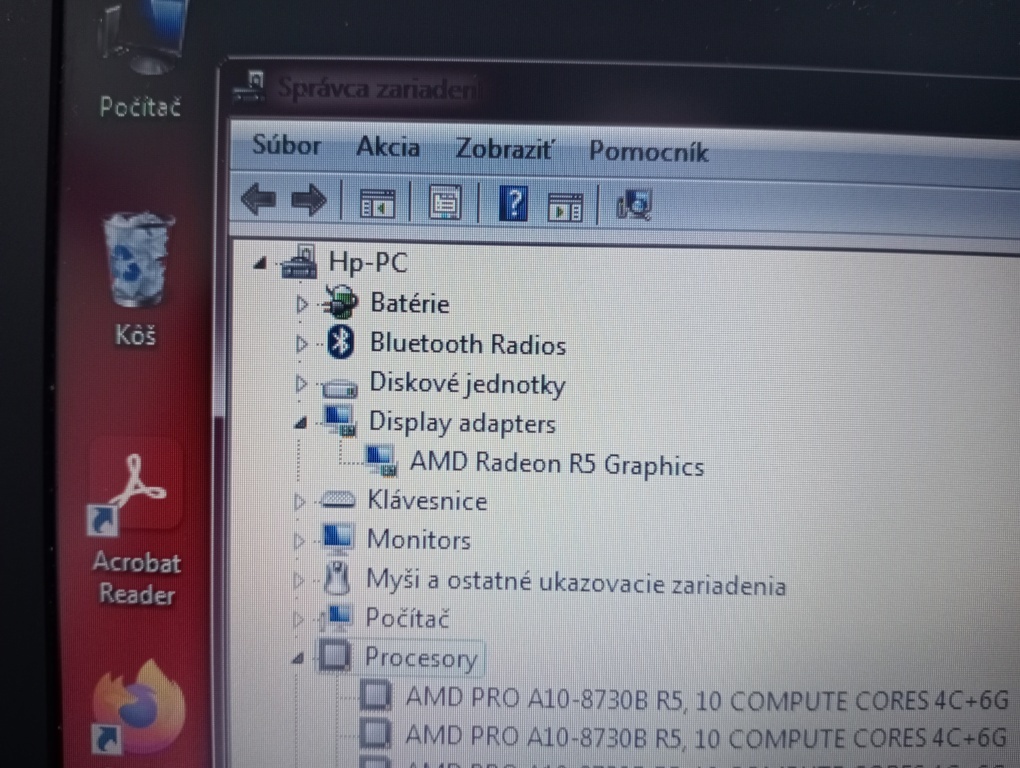Select AMD Radeon R5 Graphics entry

coord(557,464)
